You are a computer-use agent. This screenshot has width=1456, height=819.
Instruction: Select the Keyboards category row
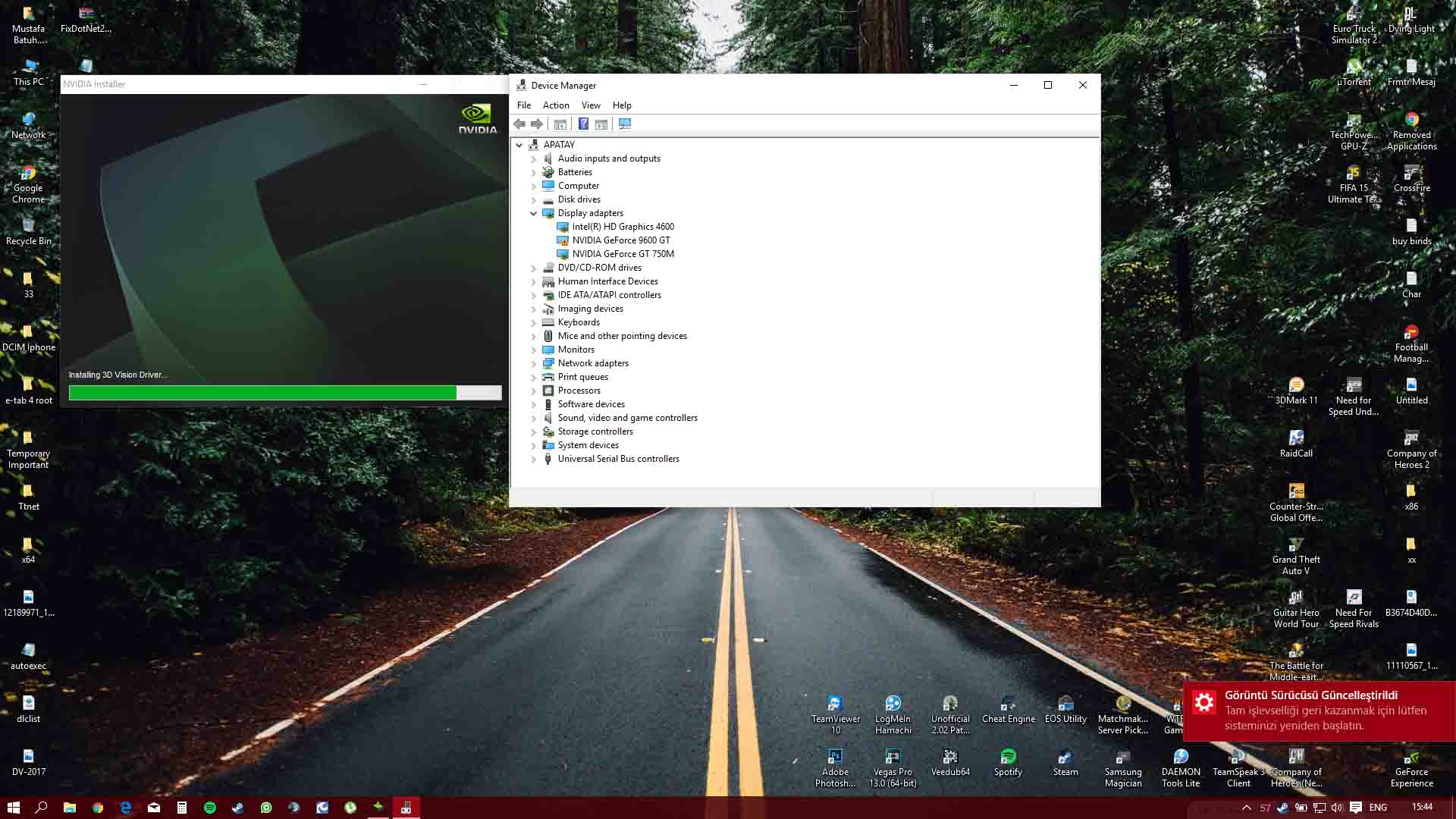pyautogui.click(x=579, y=322)
